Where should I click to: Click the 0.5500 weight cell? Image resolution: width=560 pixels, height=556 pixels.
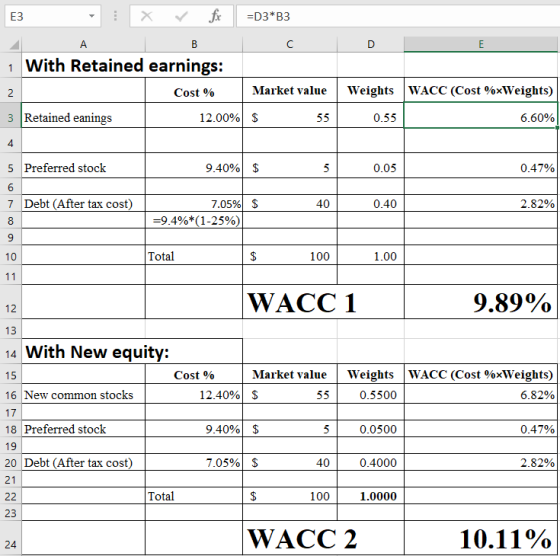[371, 394]
